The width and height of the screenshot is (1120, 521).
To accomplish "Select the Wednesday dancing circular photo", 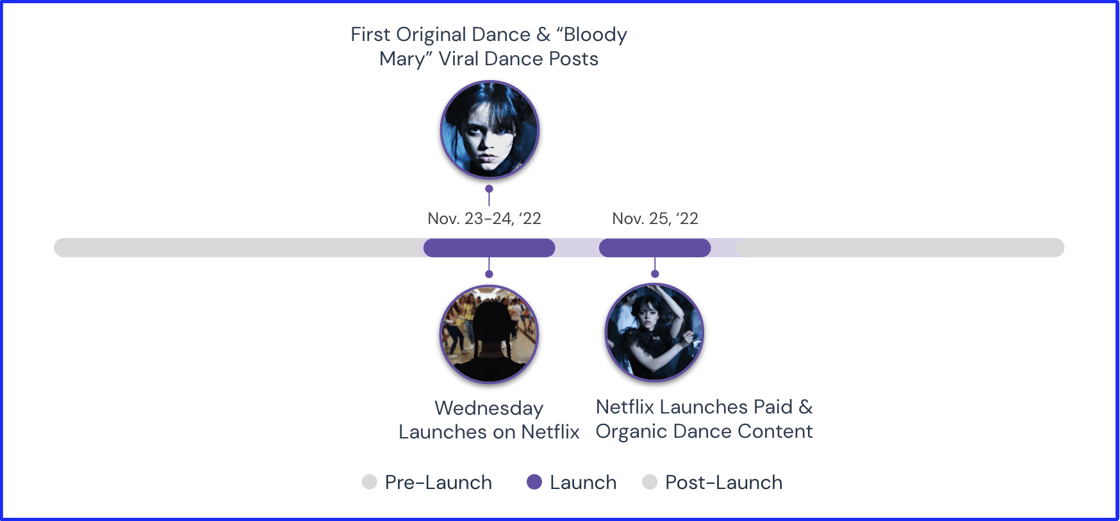I will click(x=655, y=333).
